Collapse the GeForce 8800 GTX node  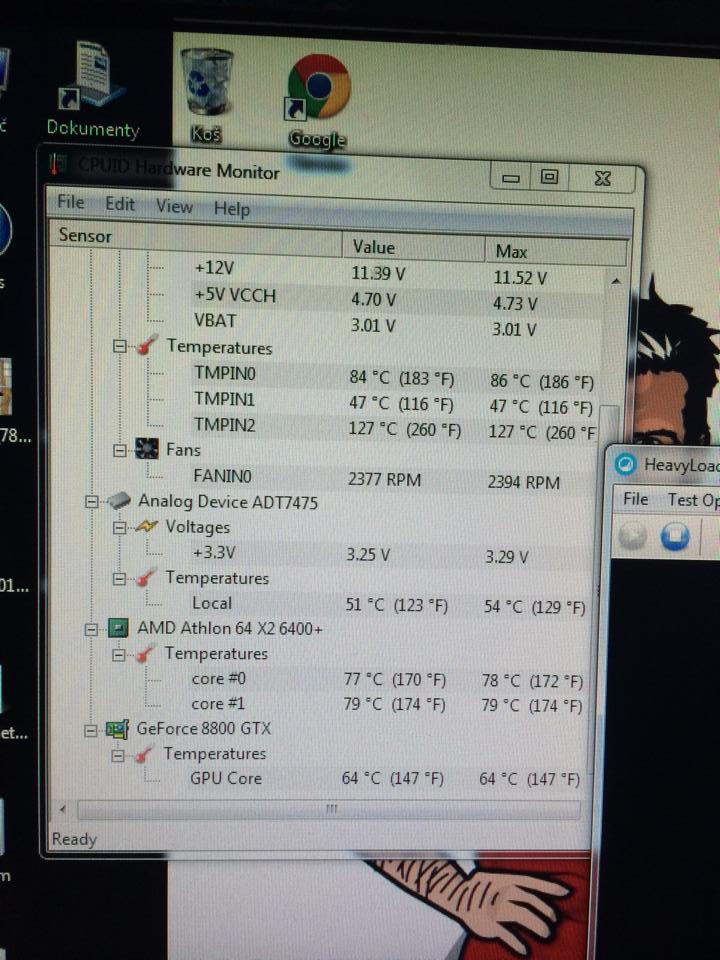pos(91,730)
